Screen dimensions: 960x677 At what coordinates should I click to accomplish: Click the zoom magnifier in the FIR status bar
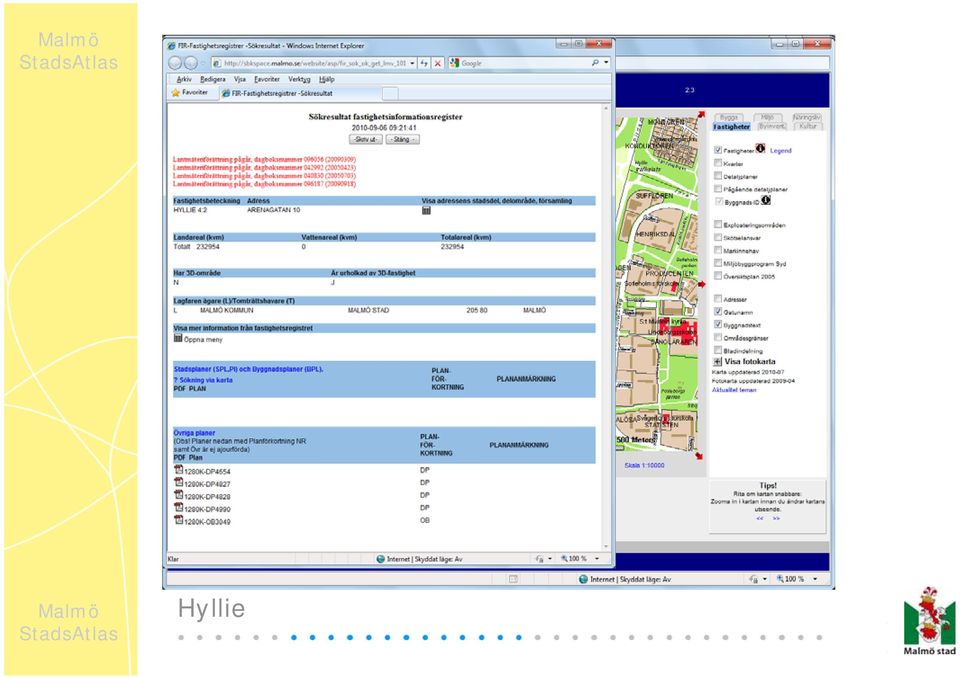coord(564,559)
